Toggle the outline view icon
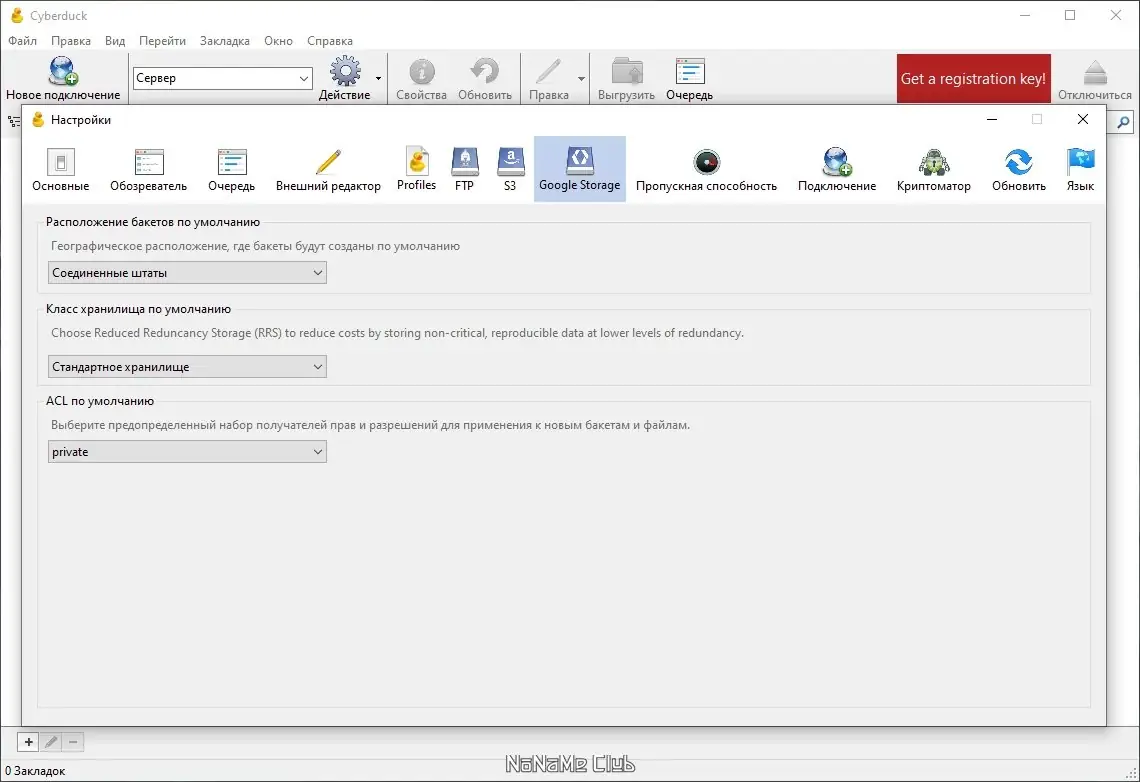This screenshot has width=1140, height=782. click(x=14, y=121)
